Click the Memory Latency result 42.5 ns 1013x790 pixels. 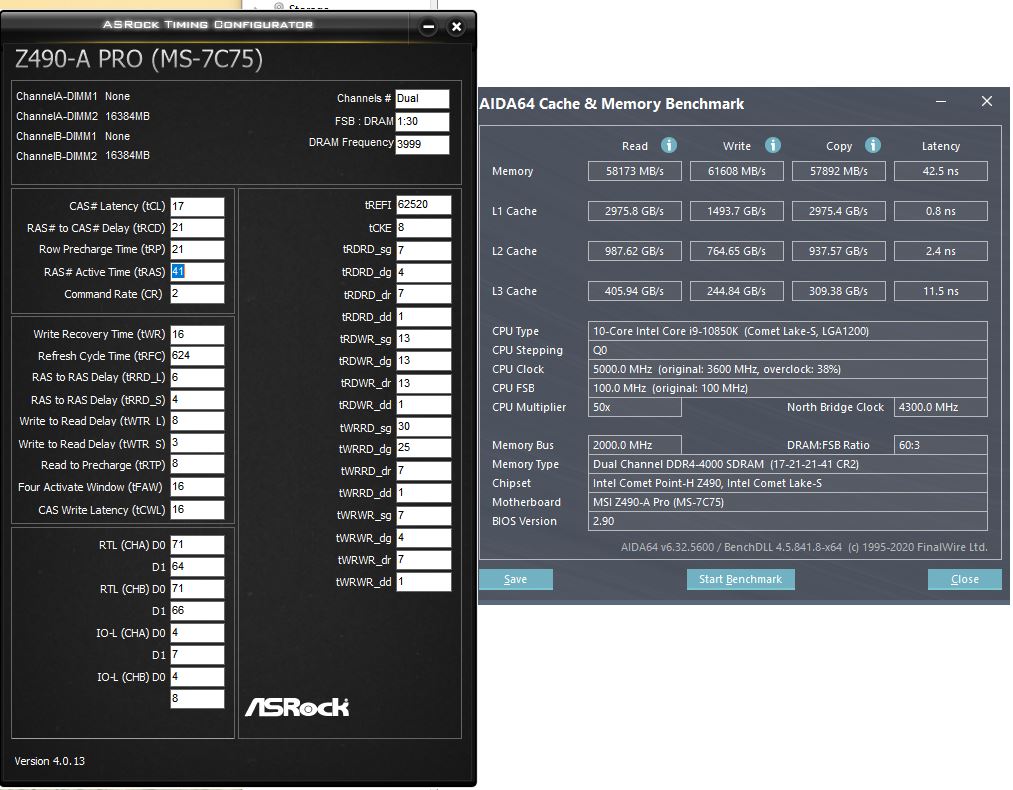point(941,171)
